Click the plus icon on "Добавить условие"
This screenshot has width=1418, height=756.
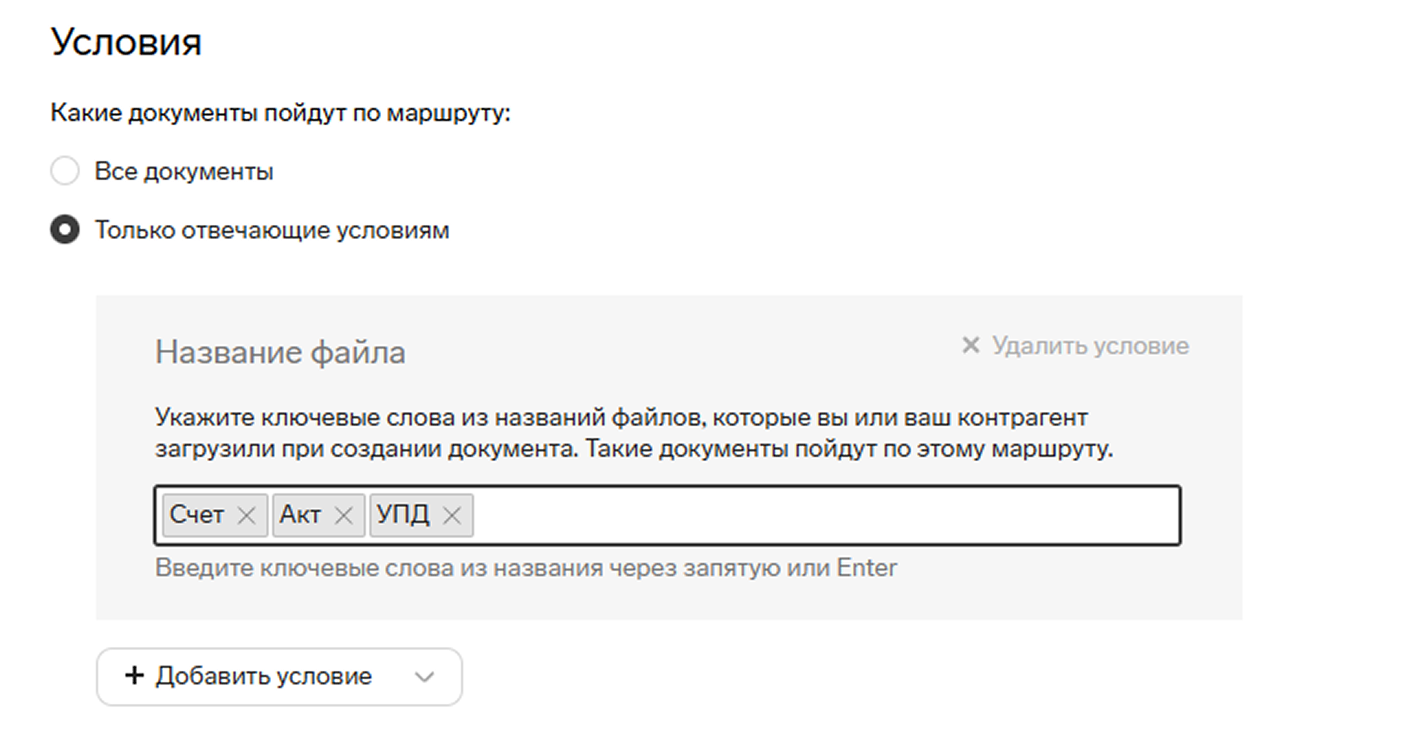pyautogui.click(x=134, y=677)
